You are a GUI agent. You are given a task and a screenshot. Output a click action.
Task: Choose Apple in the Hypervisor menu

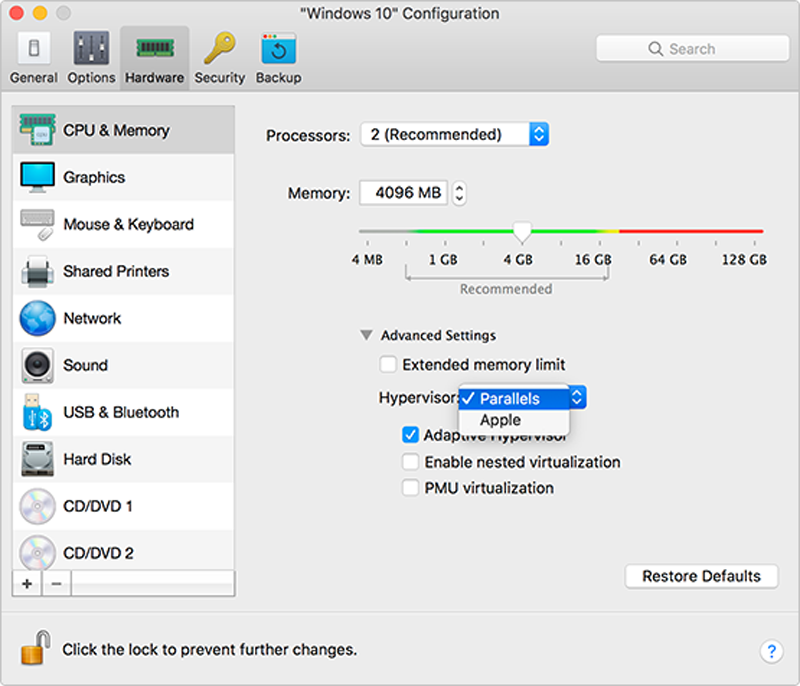pos(514,420)
